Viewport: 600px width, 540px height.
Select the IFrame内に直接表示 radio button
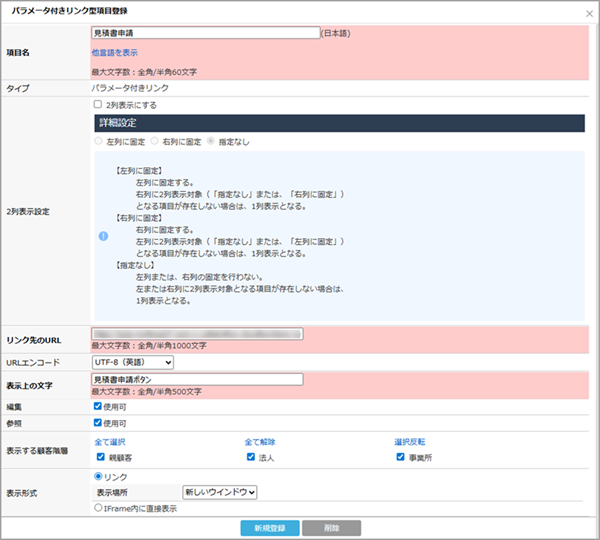point(97,508)
